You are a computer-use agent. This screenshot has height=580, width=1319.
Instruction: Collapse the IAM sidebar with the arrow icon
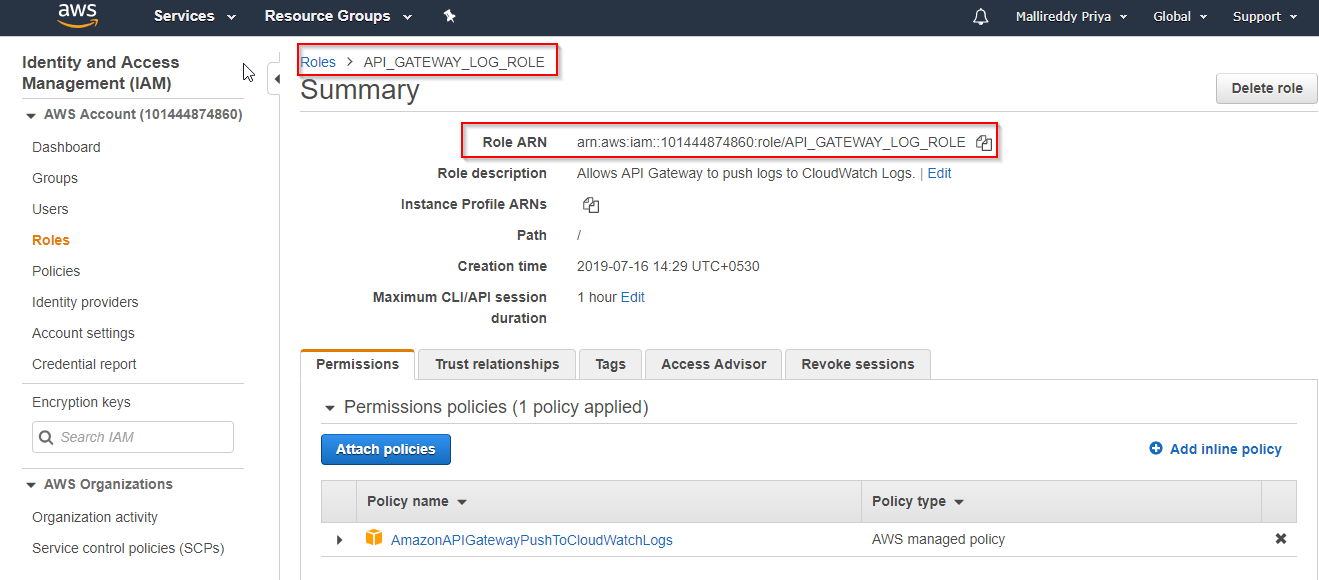[x=277, y=77]
